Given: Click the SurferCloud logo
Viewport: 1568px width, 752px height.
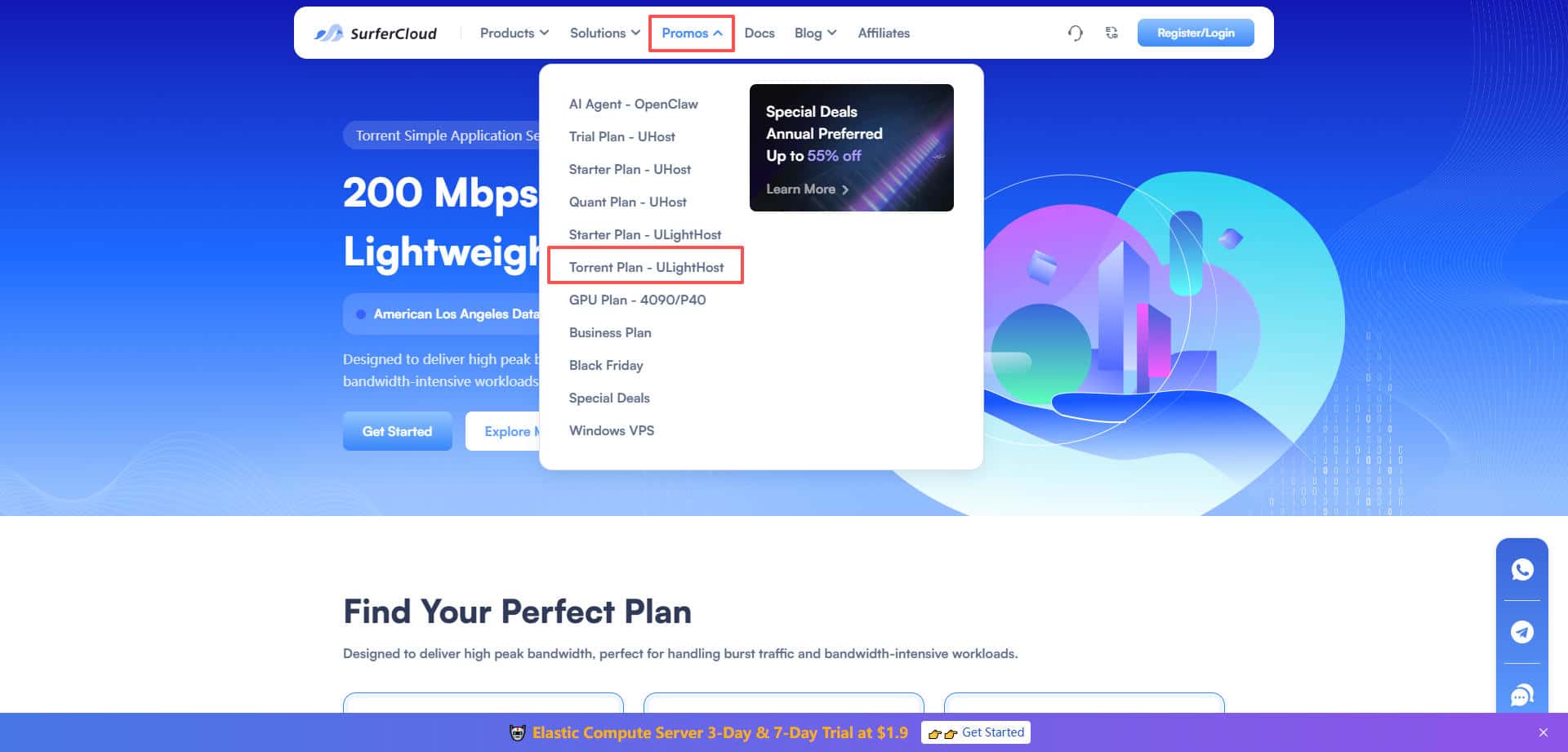Looking at the screenshot, I should (376, 33).
